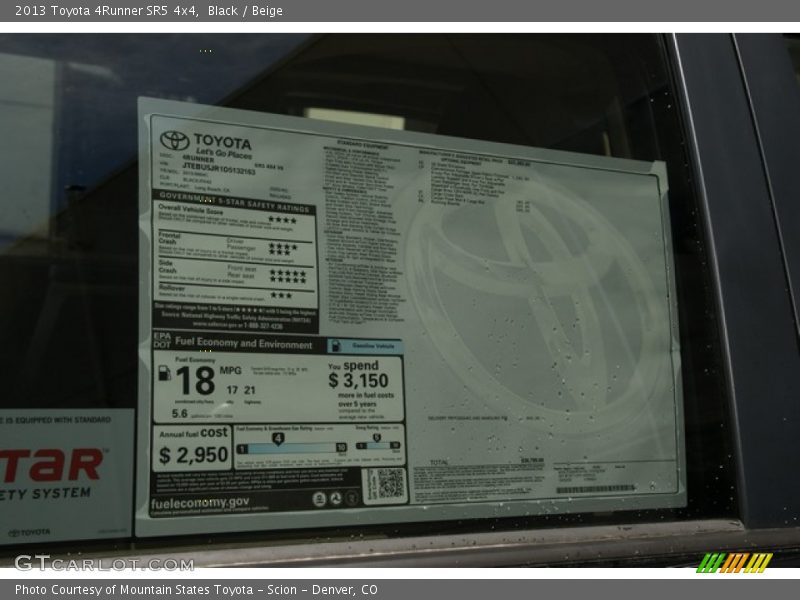Image resolution: width=800 pixels, height=600 pixels.
Task: Click the first round agency seal next to fueleconomy.gov
Action: (x=319, y=499)
